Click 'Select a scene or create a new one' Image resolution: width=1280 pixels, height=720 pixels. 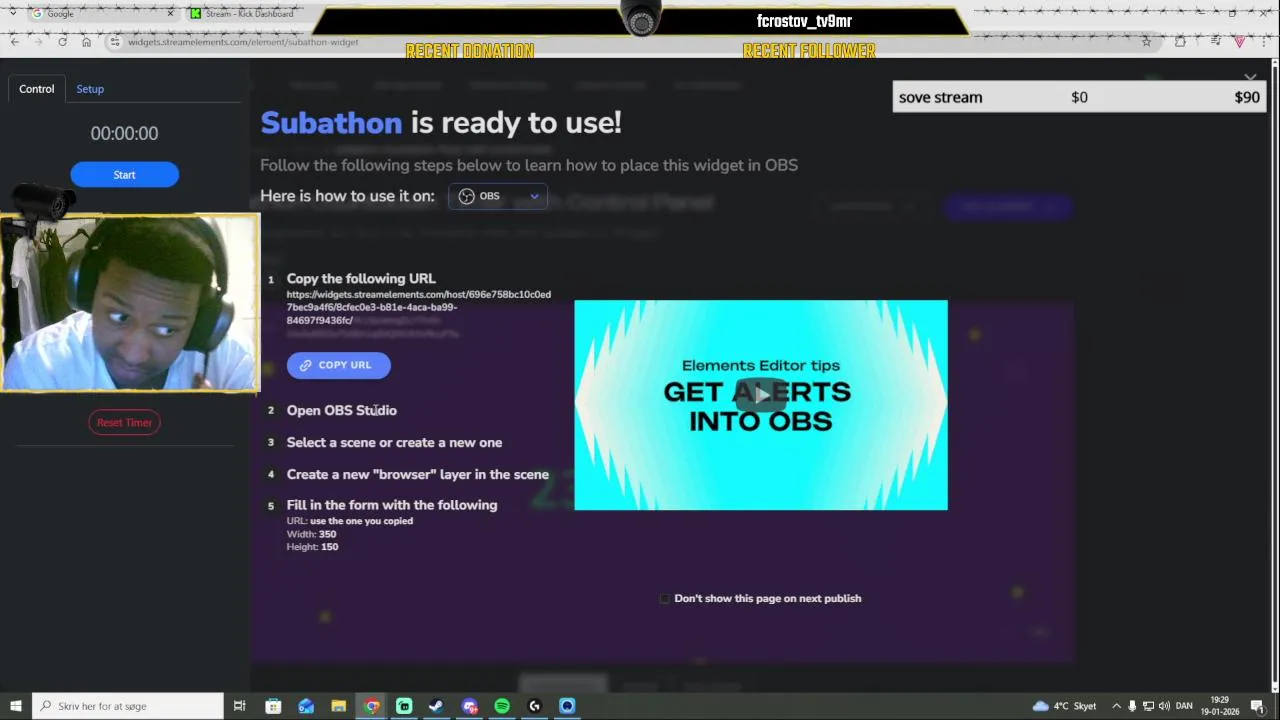pyautogui.click(x=394, y=442)
